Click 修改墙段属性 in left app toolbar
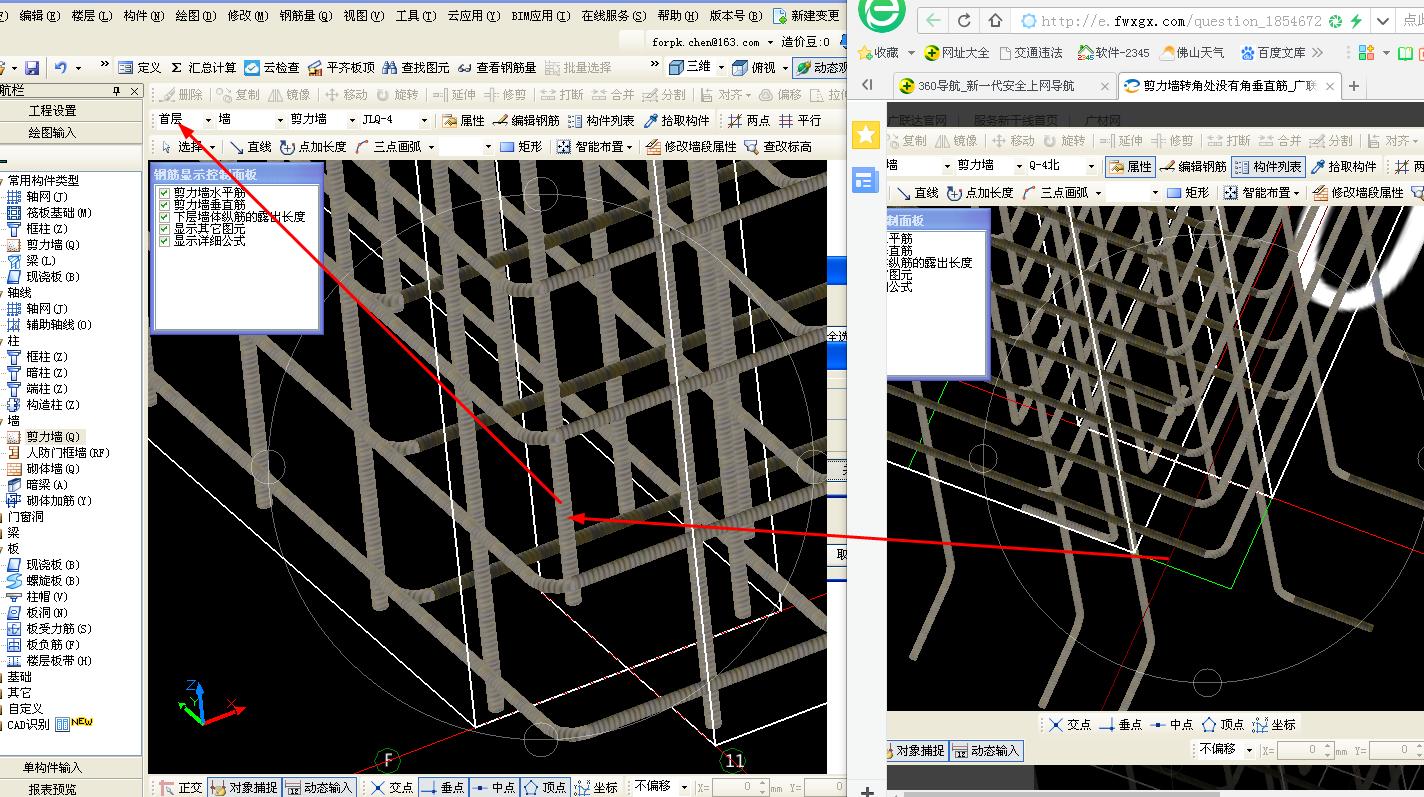This screenshot has width=1424, height=797. [691, 147]
